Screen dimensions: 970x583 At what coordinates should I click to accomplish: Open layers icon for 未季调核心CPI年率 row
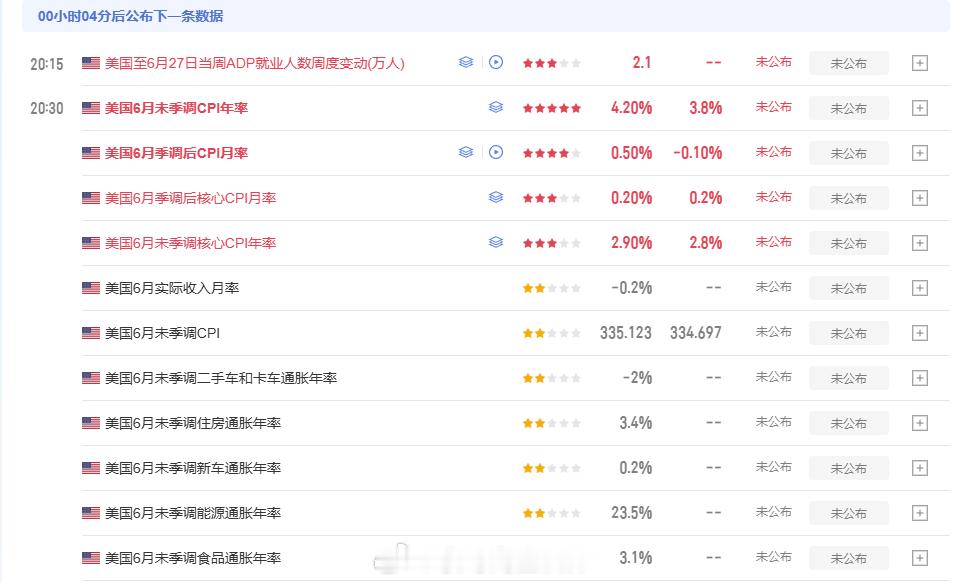click(x=496, y=243)
